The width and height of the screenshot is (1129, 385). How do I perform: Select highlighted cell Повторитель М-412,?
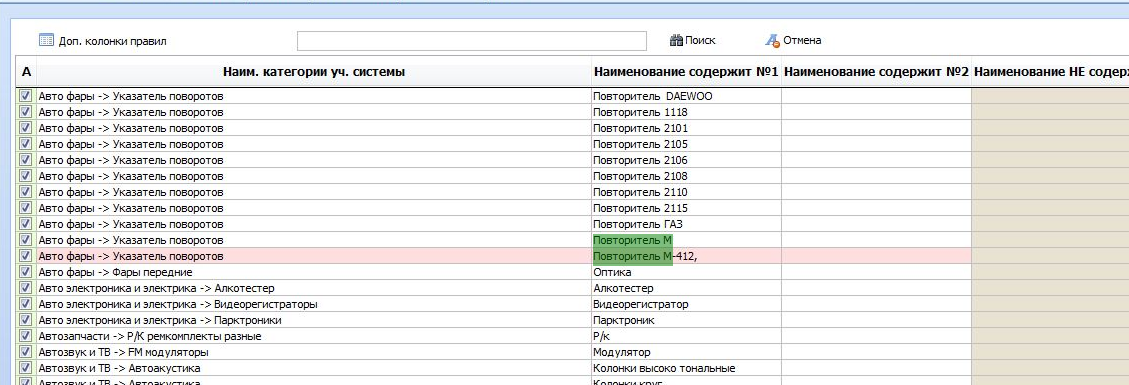coord(686,256)
